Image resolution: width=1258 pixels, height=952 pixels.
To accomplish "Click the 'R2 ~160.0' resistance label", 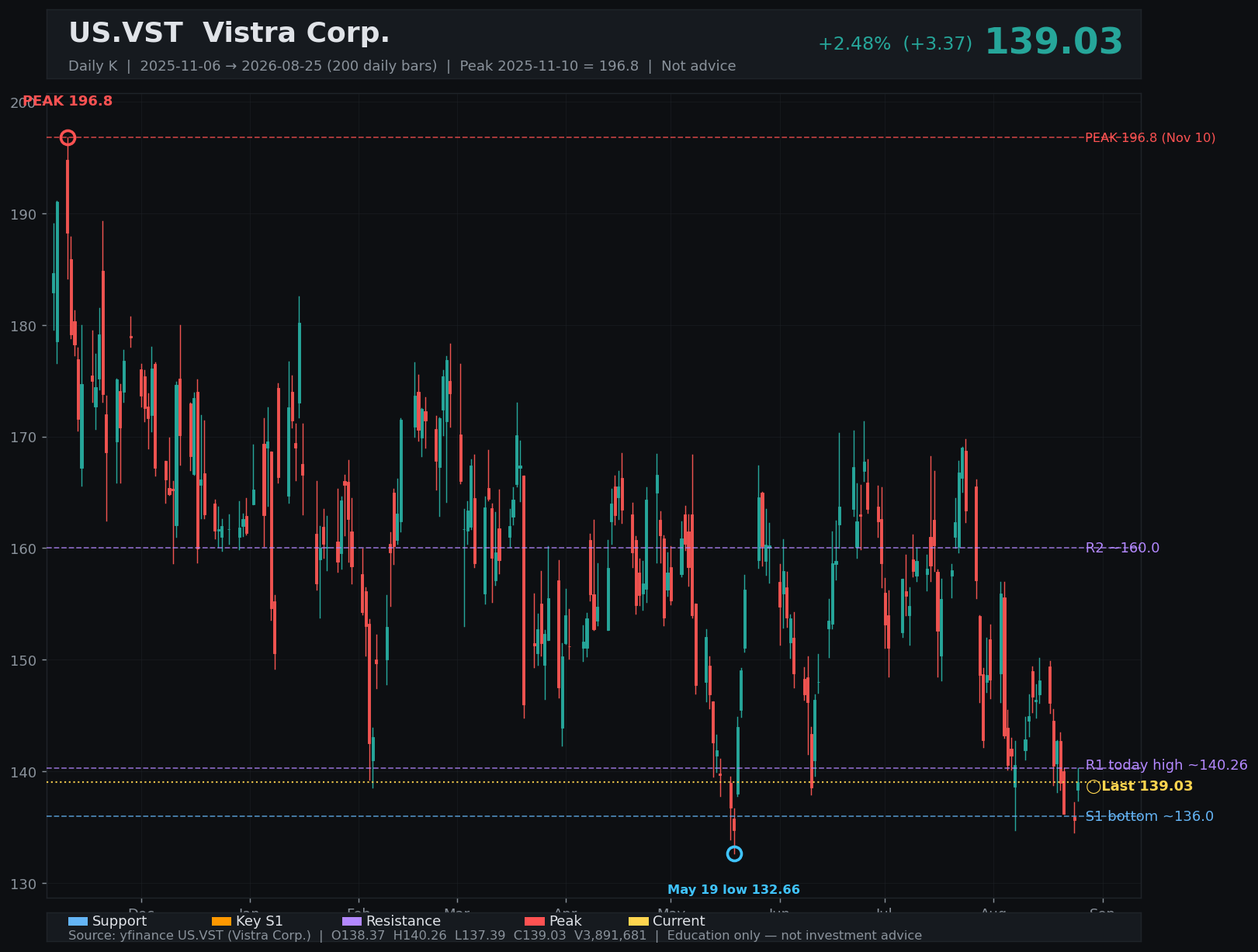I will click(x=1122, y=548).
